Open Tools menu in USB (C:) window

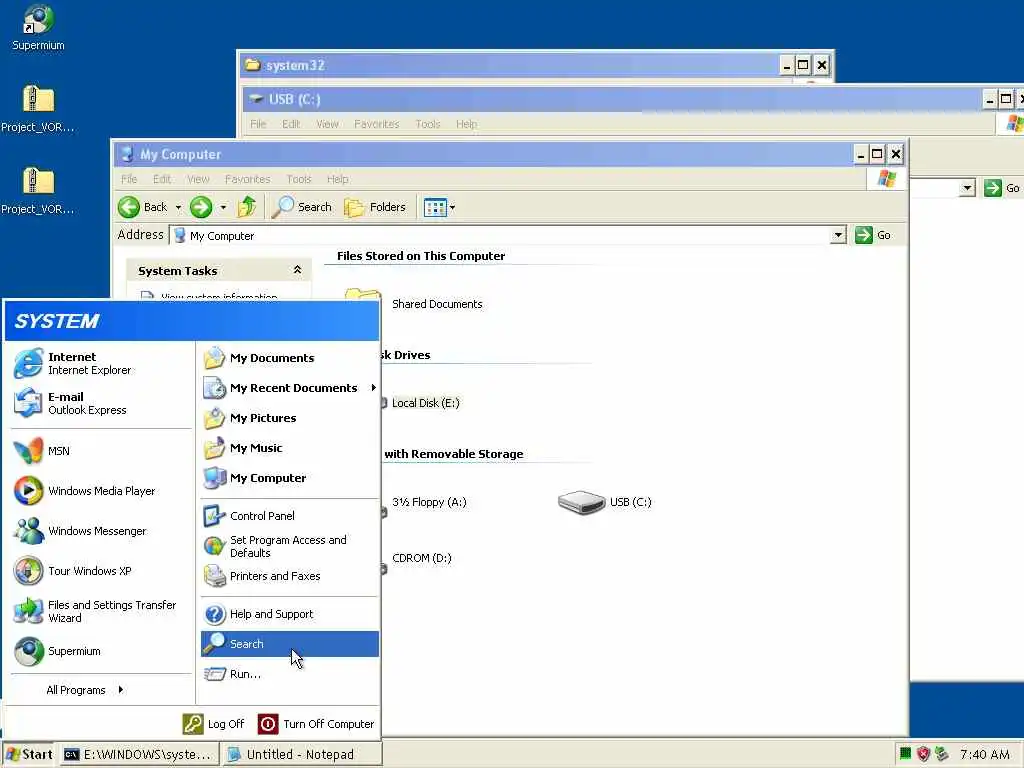(x=428, y=124)
